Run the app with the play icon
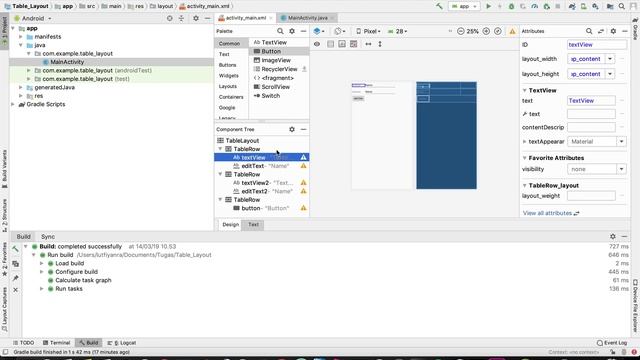640x360 pixels. 488,7
